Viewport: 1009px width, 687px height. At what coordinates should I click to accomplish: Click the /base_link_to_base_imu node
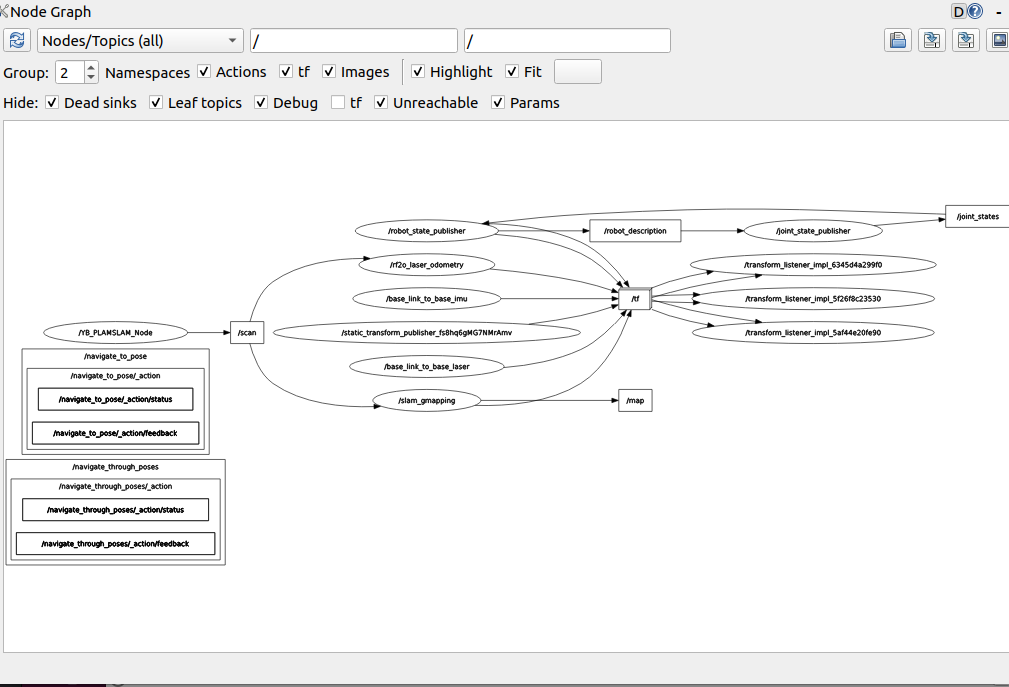427,299
